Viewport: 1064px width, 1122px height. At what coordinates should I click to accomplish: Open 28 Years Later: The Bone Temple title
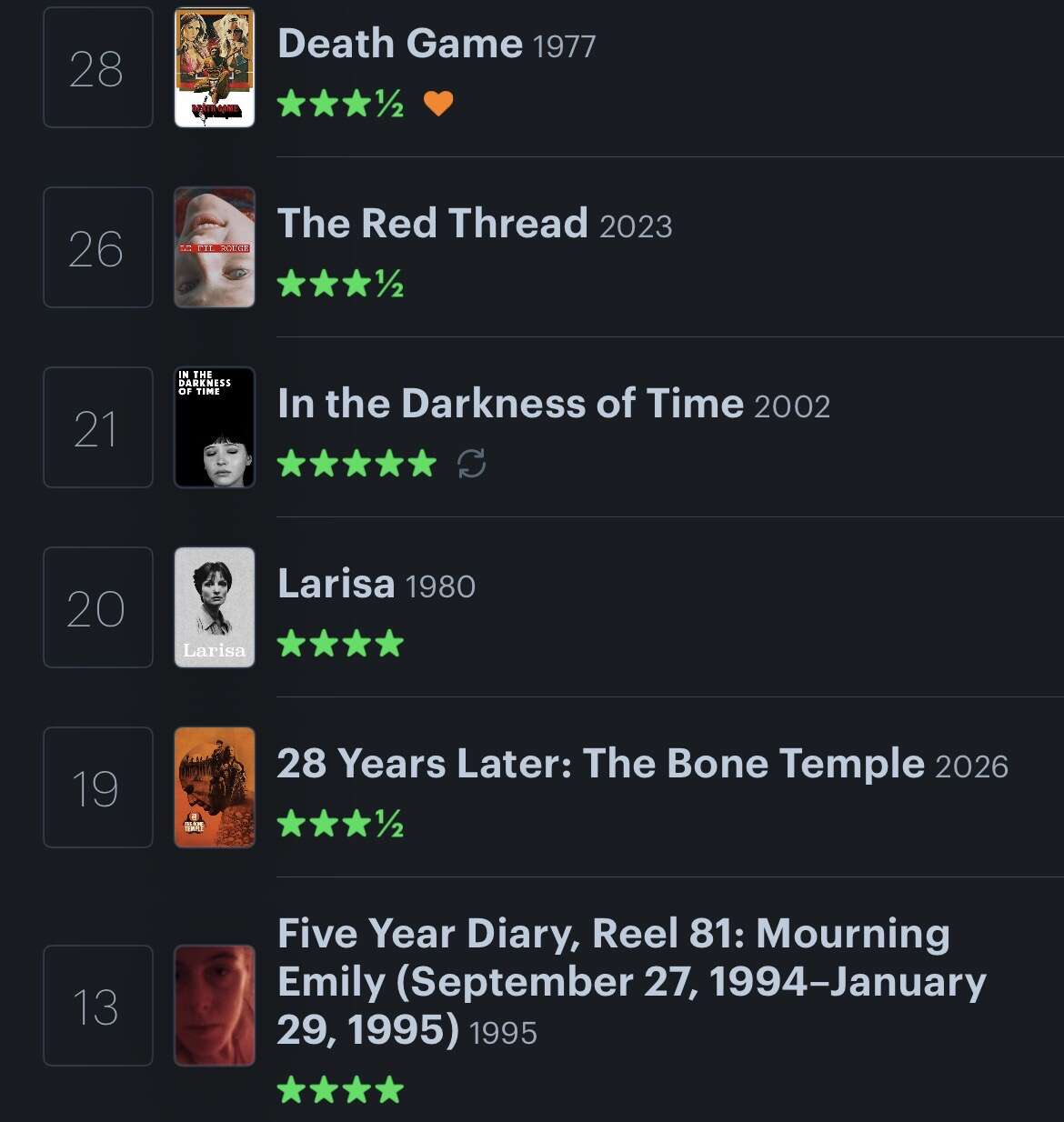(x=600, y=764)
